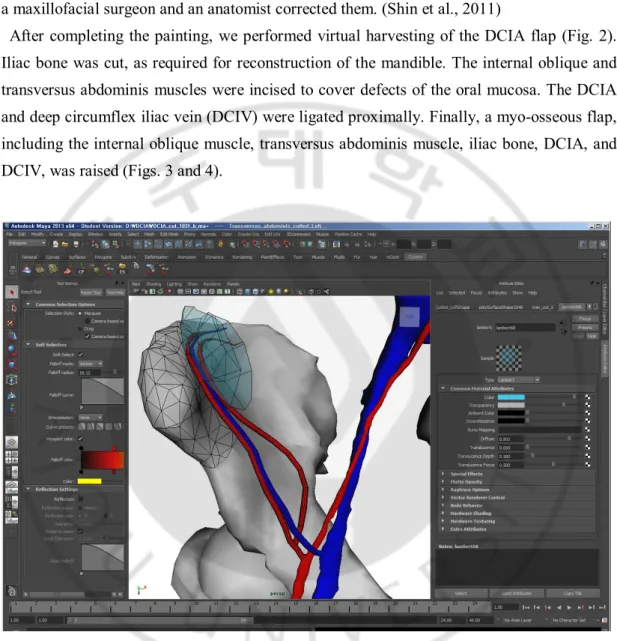Image resolution: width=617 pixels, height=641 pixels.
Task: Pick the Move tool in toolbox
Action: [x=12, y=336]
